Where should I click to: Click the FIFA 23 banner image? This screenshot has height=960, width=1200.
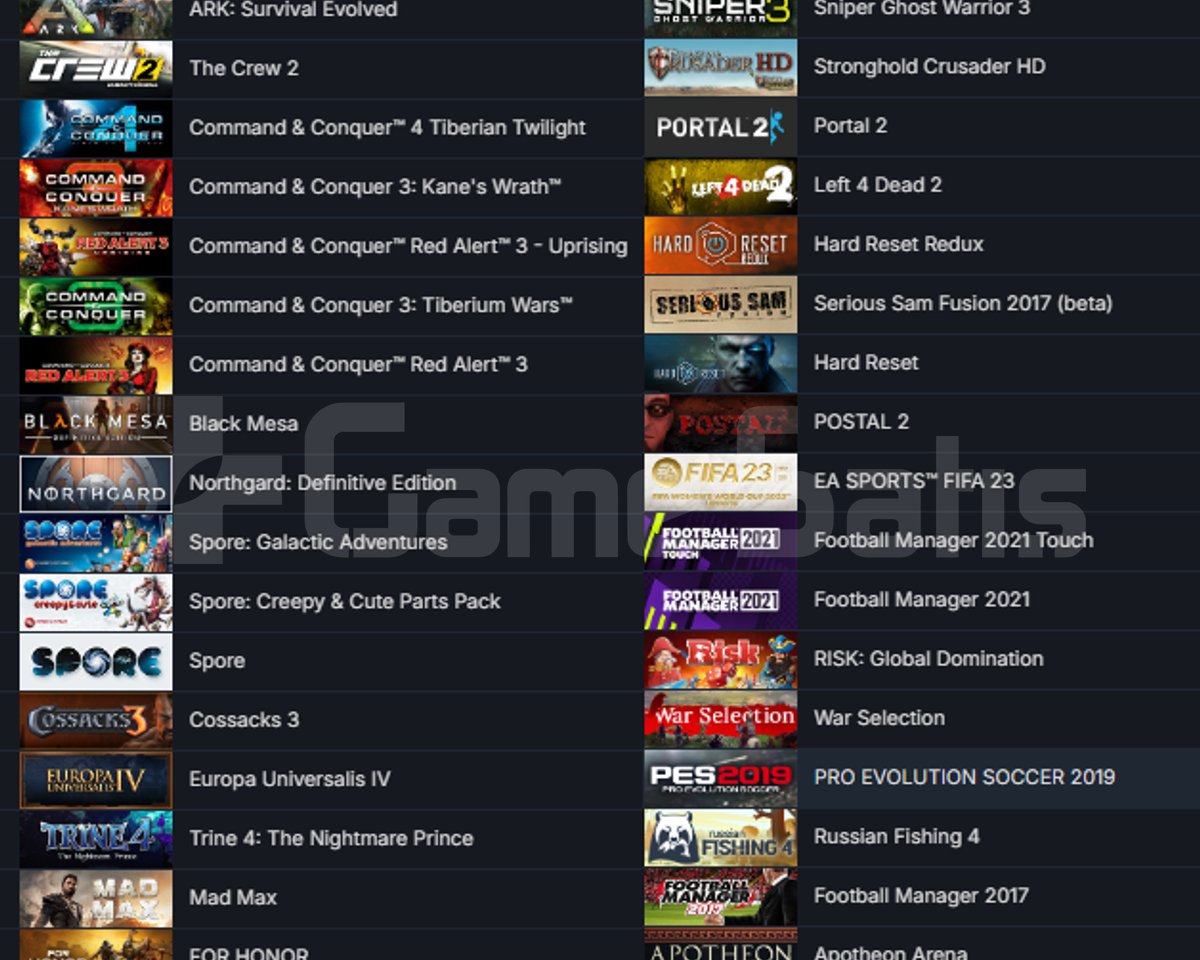(x=721, y=481)
